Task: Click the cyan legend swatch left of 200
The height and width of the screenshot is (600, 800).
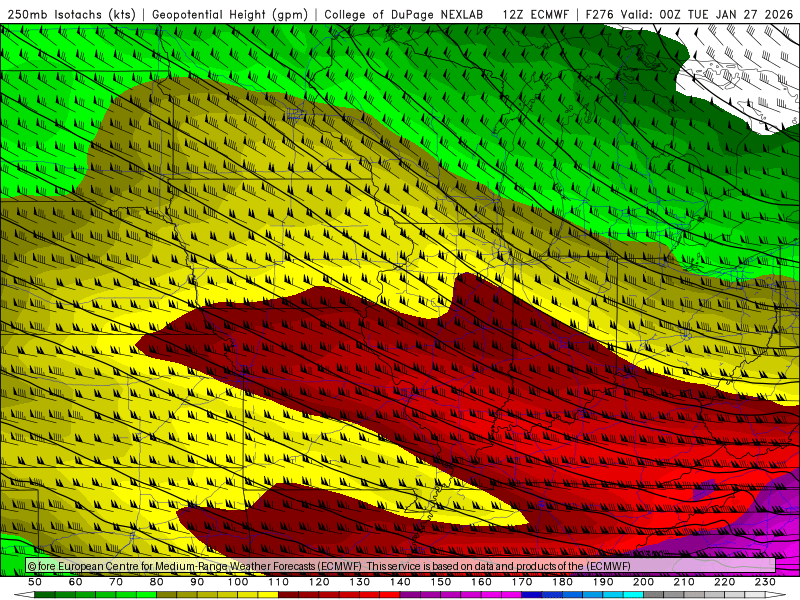Action: point(633,594)
